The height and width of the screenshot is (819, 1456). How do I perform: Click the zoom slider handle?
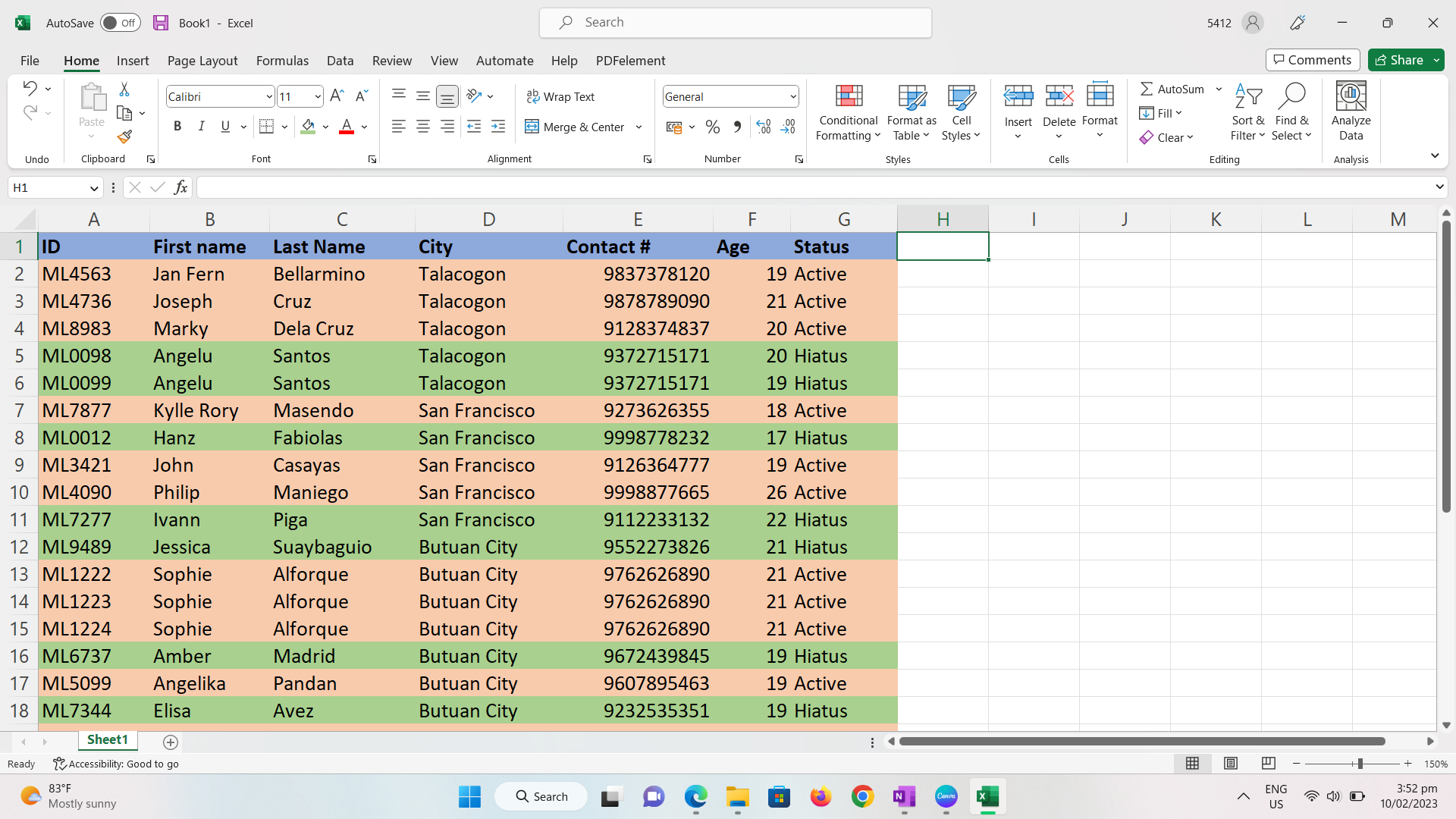pyautogui.click(x=1360, y=764)
